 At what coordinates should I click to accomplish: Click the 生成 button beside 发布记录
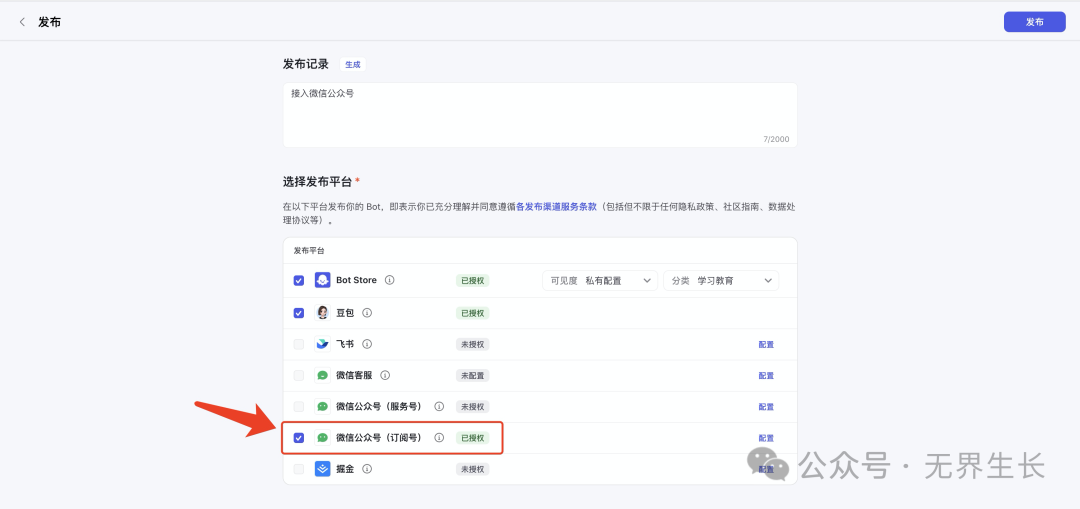point(353,64)
